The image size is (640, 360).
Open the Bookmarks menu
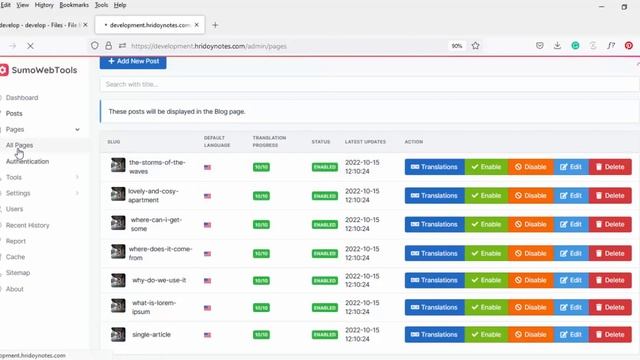pos(74,5)
